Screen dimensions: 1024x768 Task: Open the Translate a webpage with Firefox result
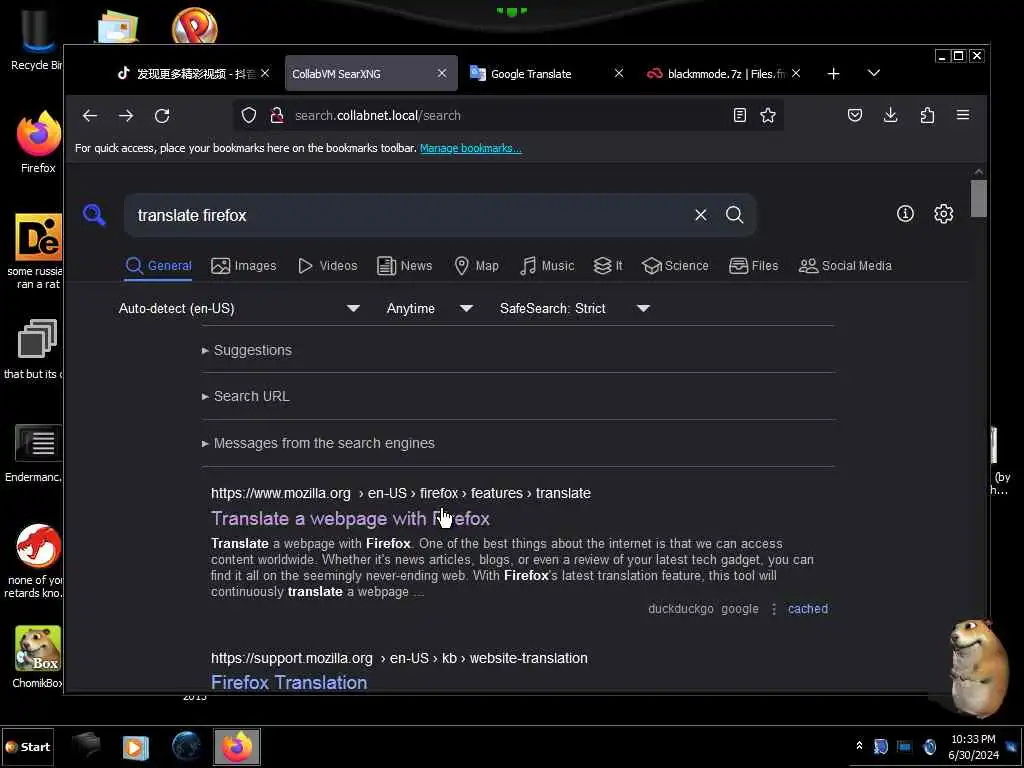tap(350, 519)
